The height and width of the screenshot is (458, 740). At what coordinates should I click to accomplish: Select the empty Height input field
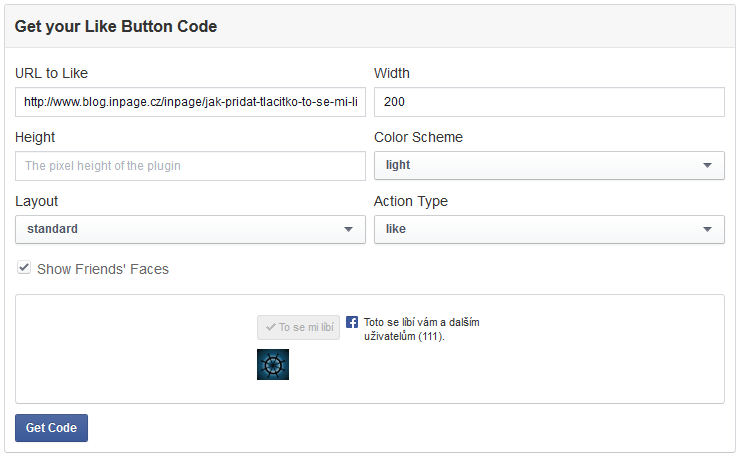[190, 166]
